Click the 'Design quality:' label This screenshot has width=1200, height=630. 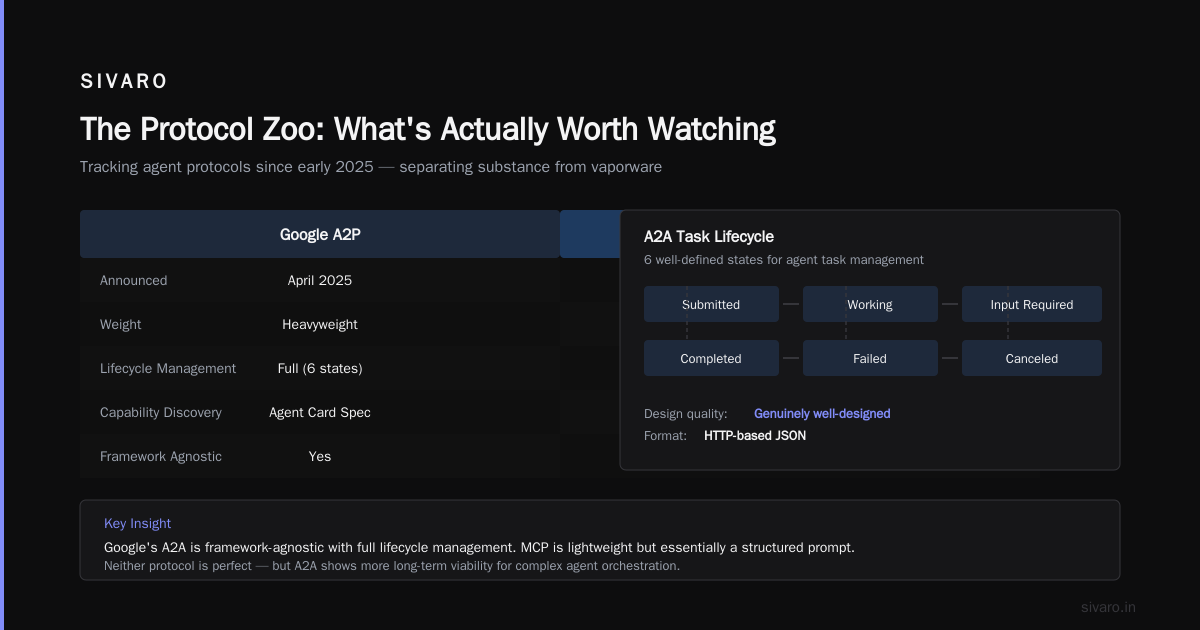pyautogui.click(x=686, y=413)
